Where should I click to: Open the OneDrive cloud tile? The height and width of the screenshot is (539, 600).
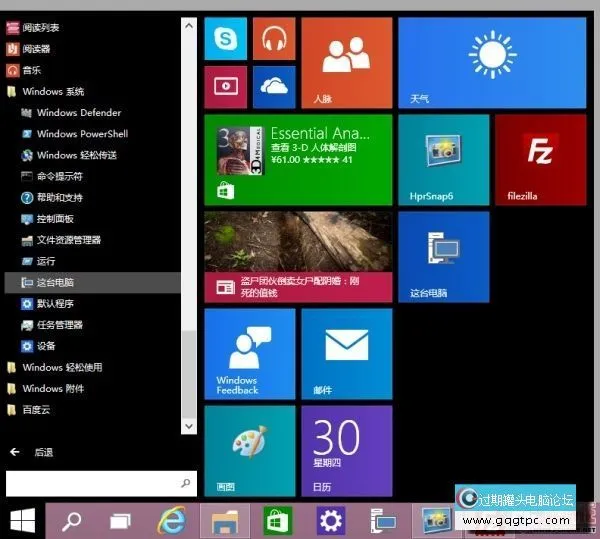point(274,87)
